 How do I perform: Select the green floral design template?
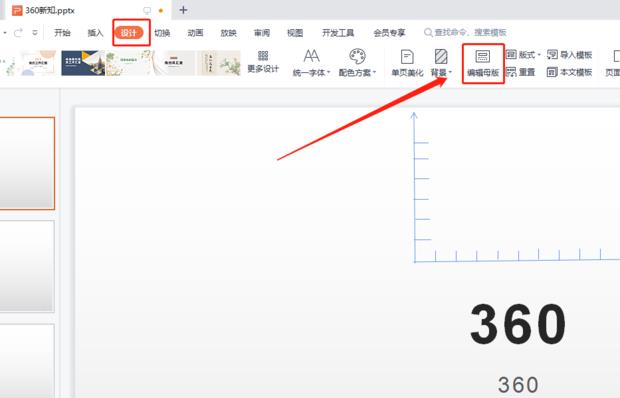point(129,63)
